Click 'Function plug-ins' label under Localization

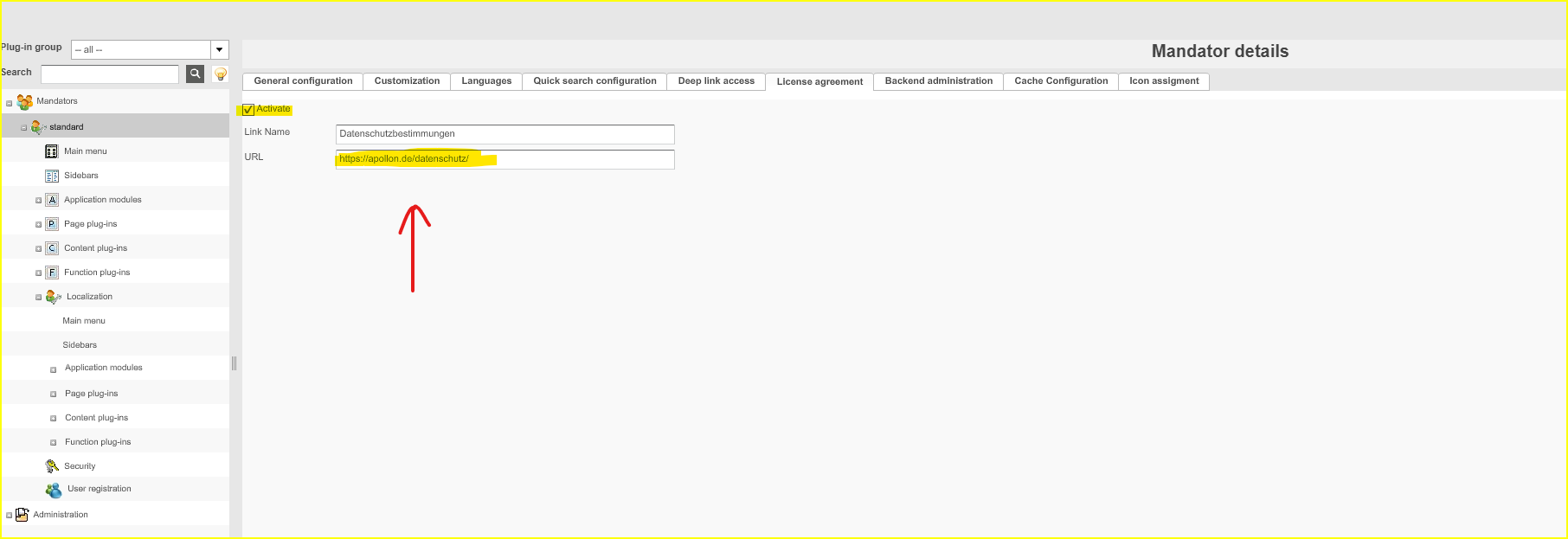(98, 442)
